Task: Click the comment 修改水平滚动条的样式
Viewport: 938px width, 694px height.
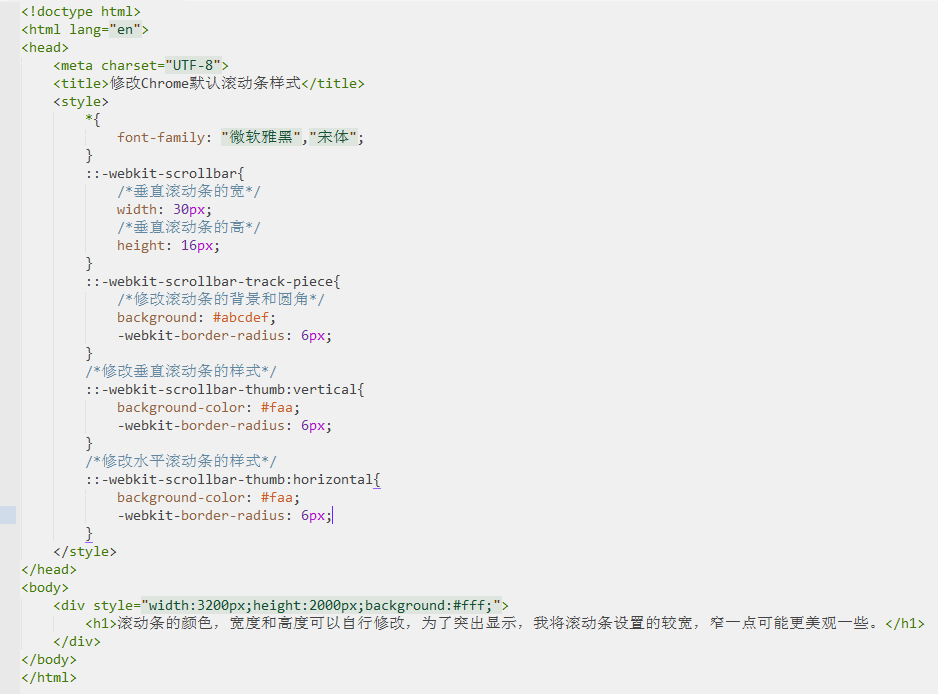Action: pyautogui.click(x=181, y=461)
